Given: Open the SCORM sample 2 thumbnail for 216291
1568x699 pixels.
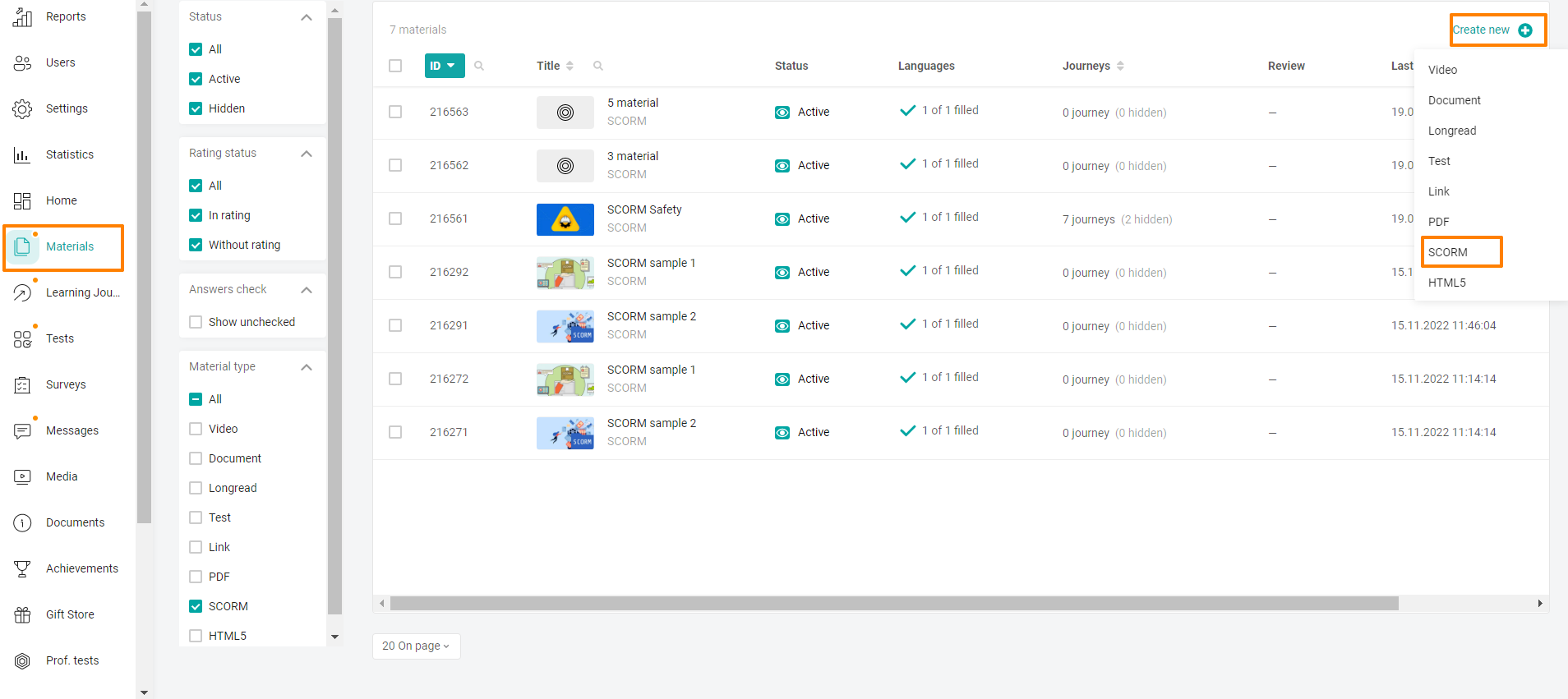Looking at the screenshot, I should (565, 326).
